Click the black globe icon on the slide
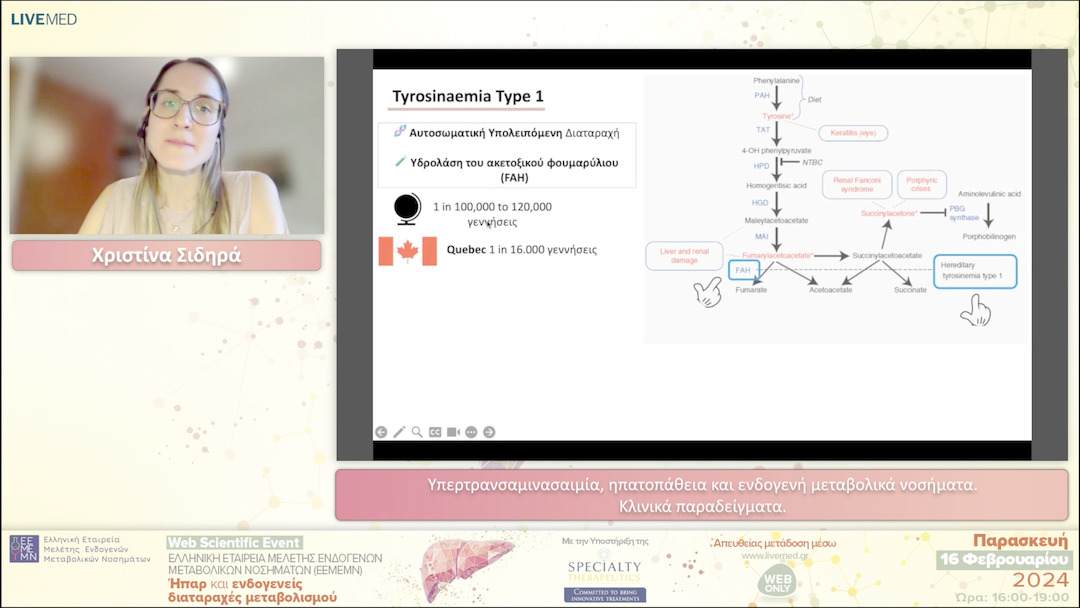The height and width of the screenshot is (608, 1080). point(407,209)
